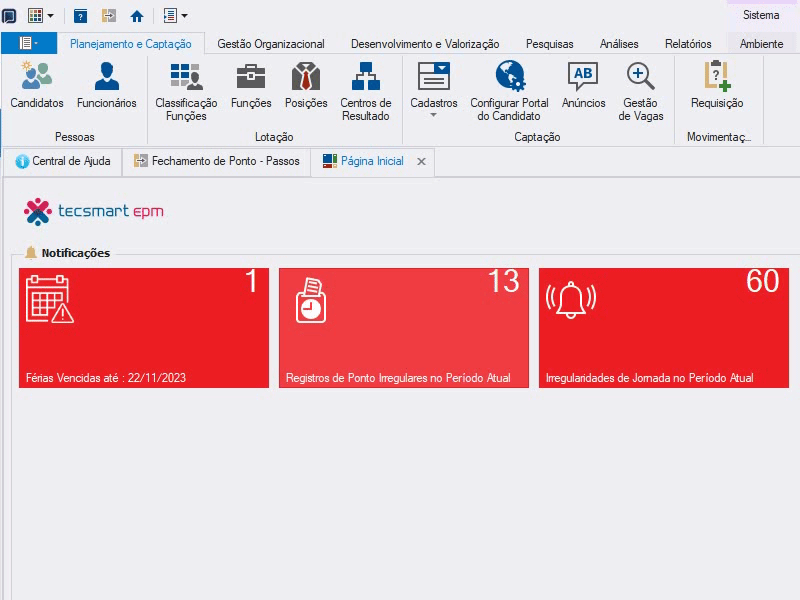Open the Posições icon

[306, 85]
